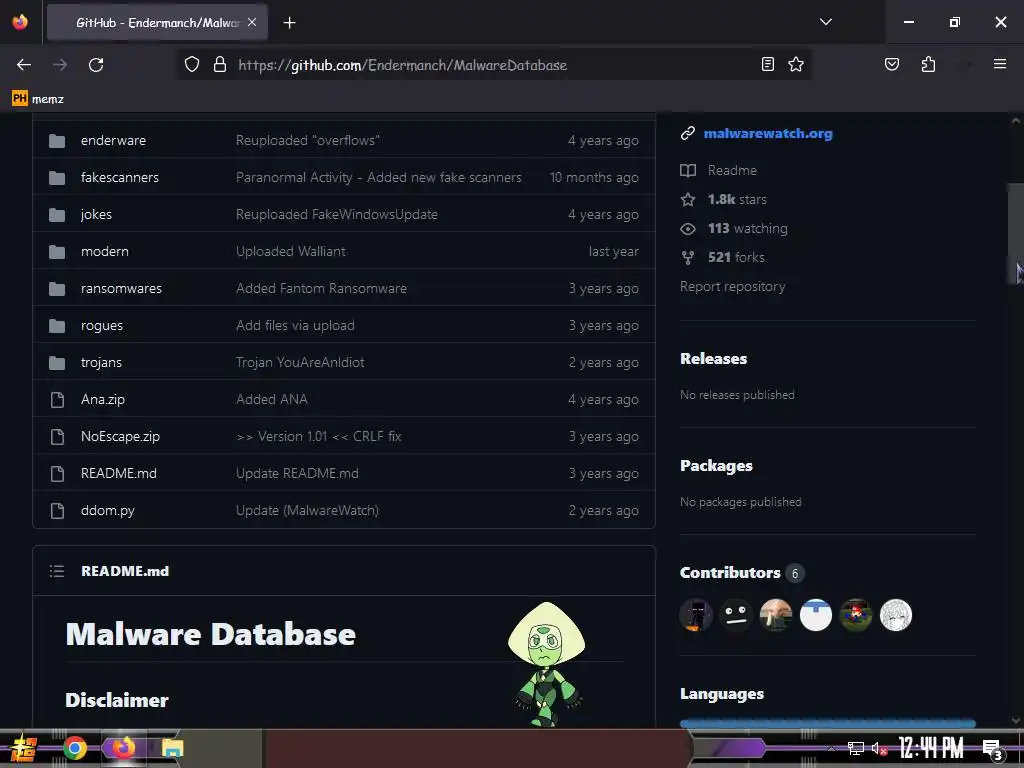The image size is (1024, 768).
Task: Open commit 'Add files via upload'
Action: click(x=295, y=325)
